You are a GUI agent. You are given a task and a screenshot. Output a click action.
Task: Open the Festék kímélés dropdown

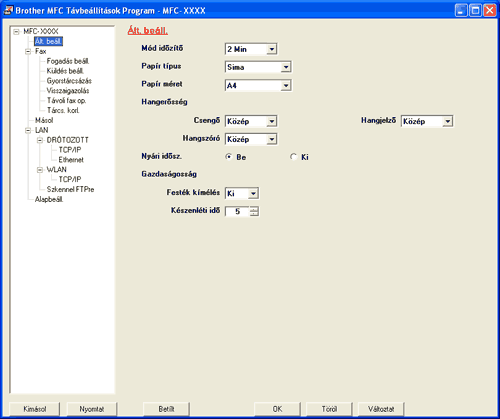253,193
